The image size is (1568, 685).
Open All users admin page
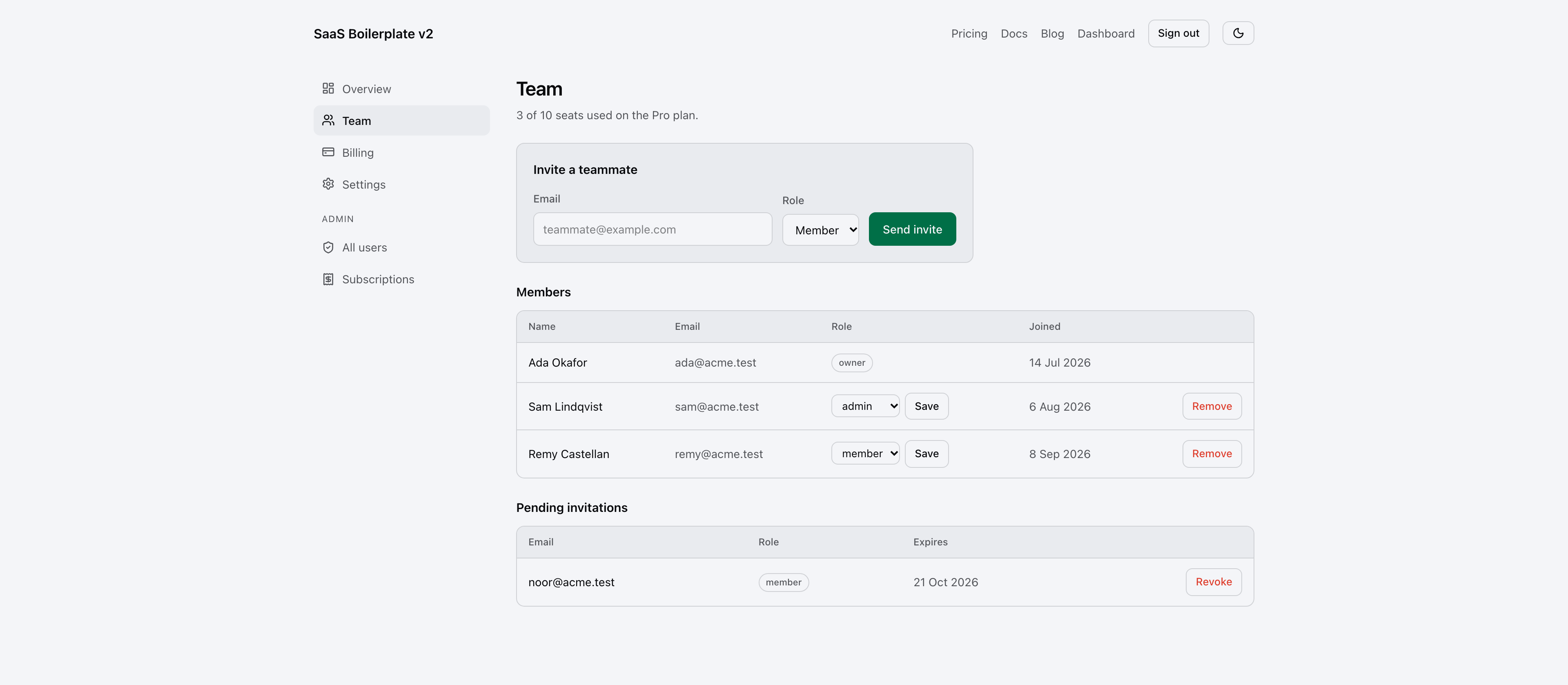(402, 248)
